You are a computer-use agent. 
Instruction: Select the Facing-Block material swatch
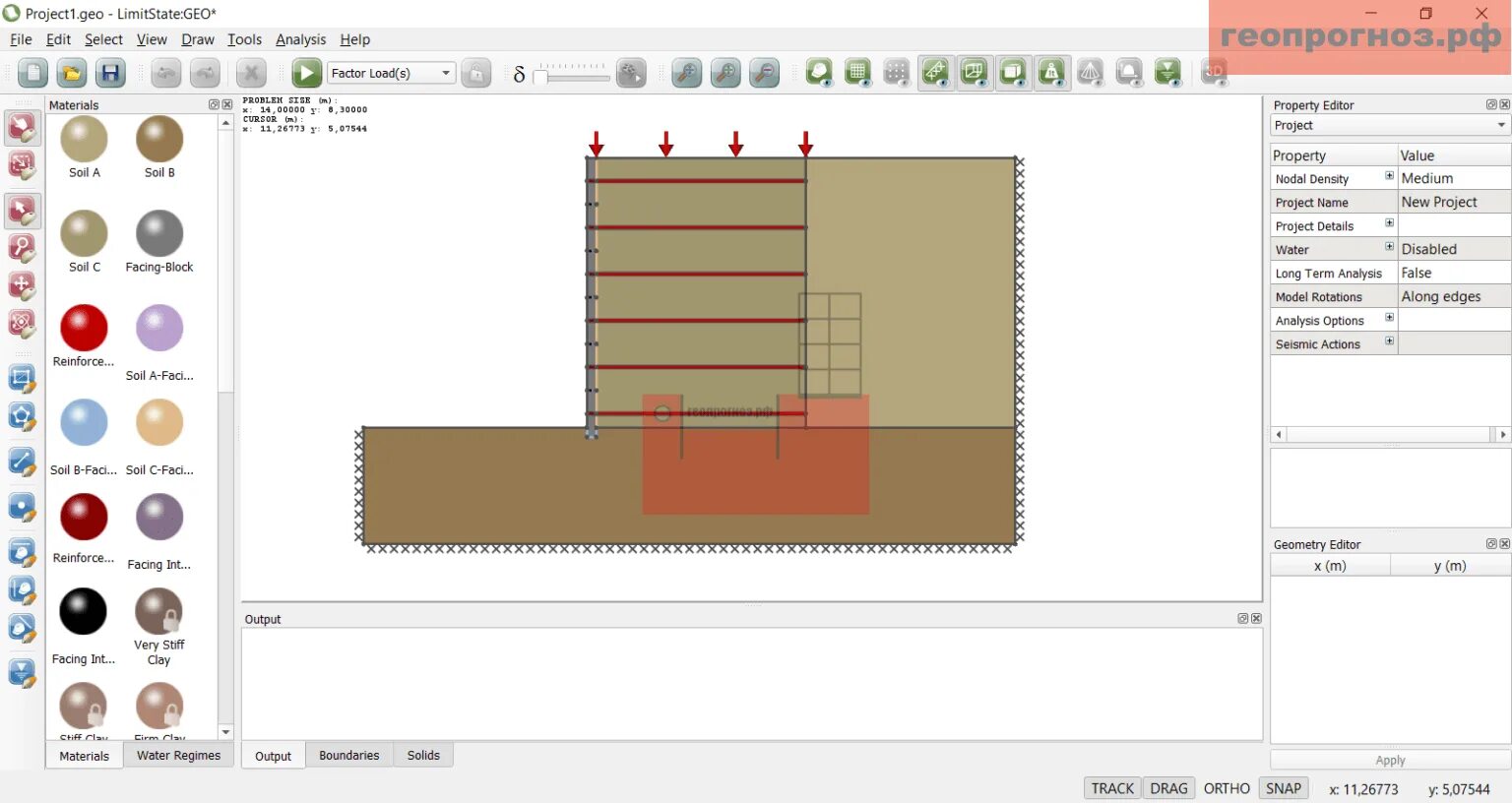coord(159,234)
